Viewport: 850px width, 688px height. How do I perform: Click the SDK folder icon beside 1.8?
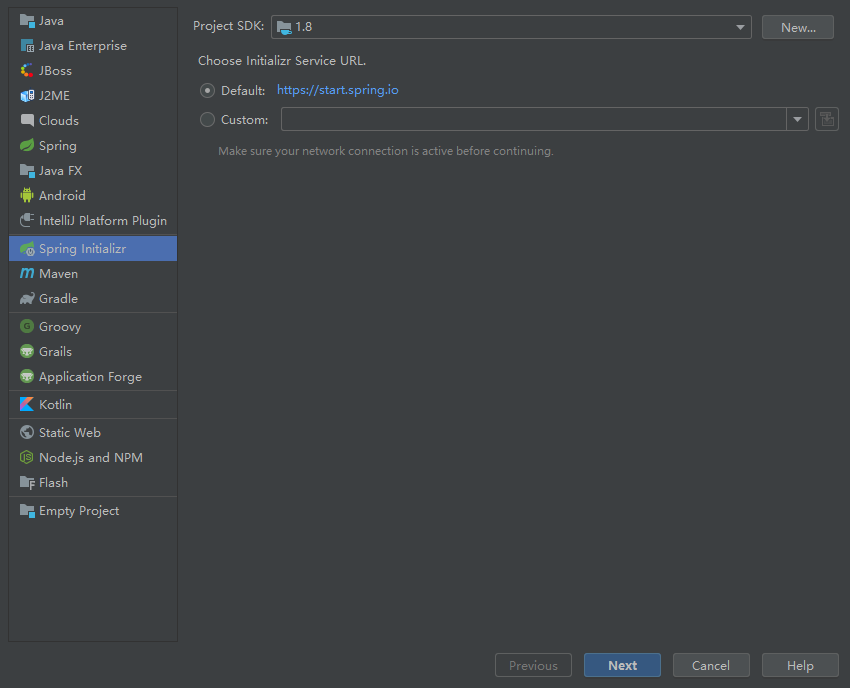[284, 27]
